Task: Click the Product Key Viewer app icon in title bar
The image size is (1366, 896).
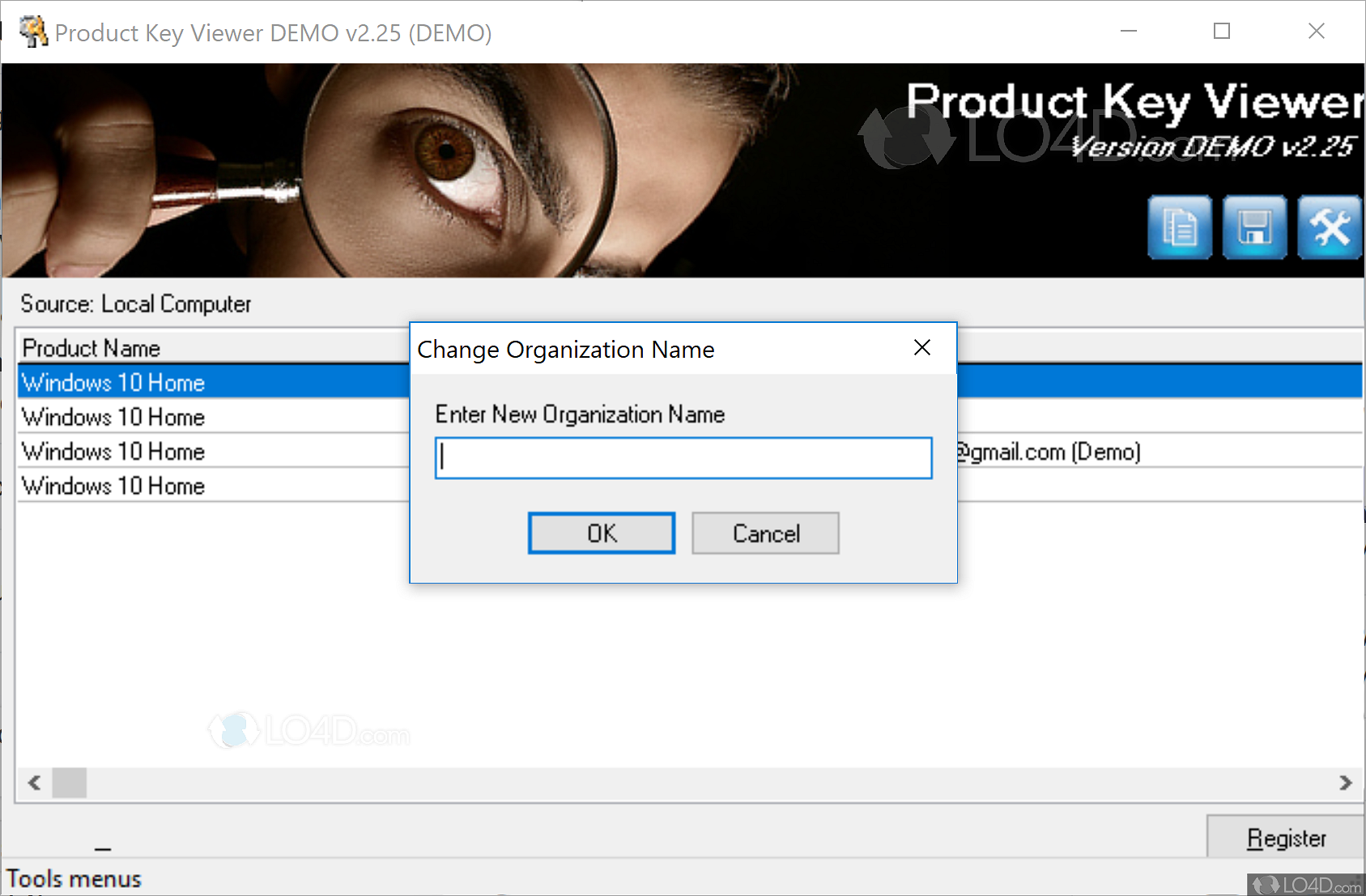Action: point(33,32)
